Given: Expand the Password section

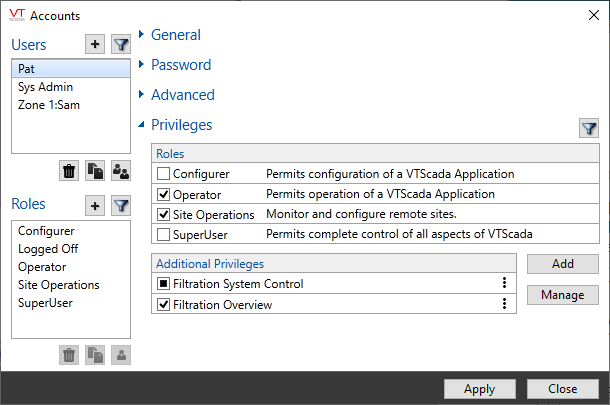Looking at the screenshot, I should point(180,65).
